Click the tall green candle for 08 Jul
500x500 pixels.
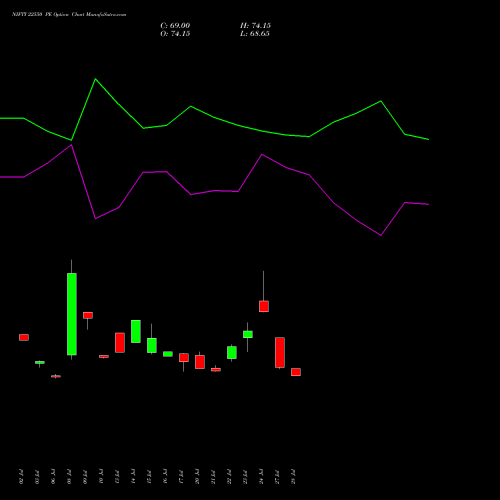pos(72,314)
